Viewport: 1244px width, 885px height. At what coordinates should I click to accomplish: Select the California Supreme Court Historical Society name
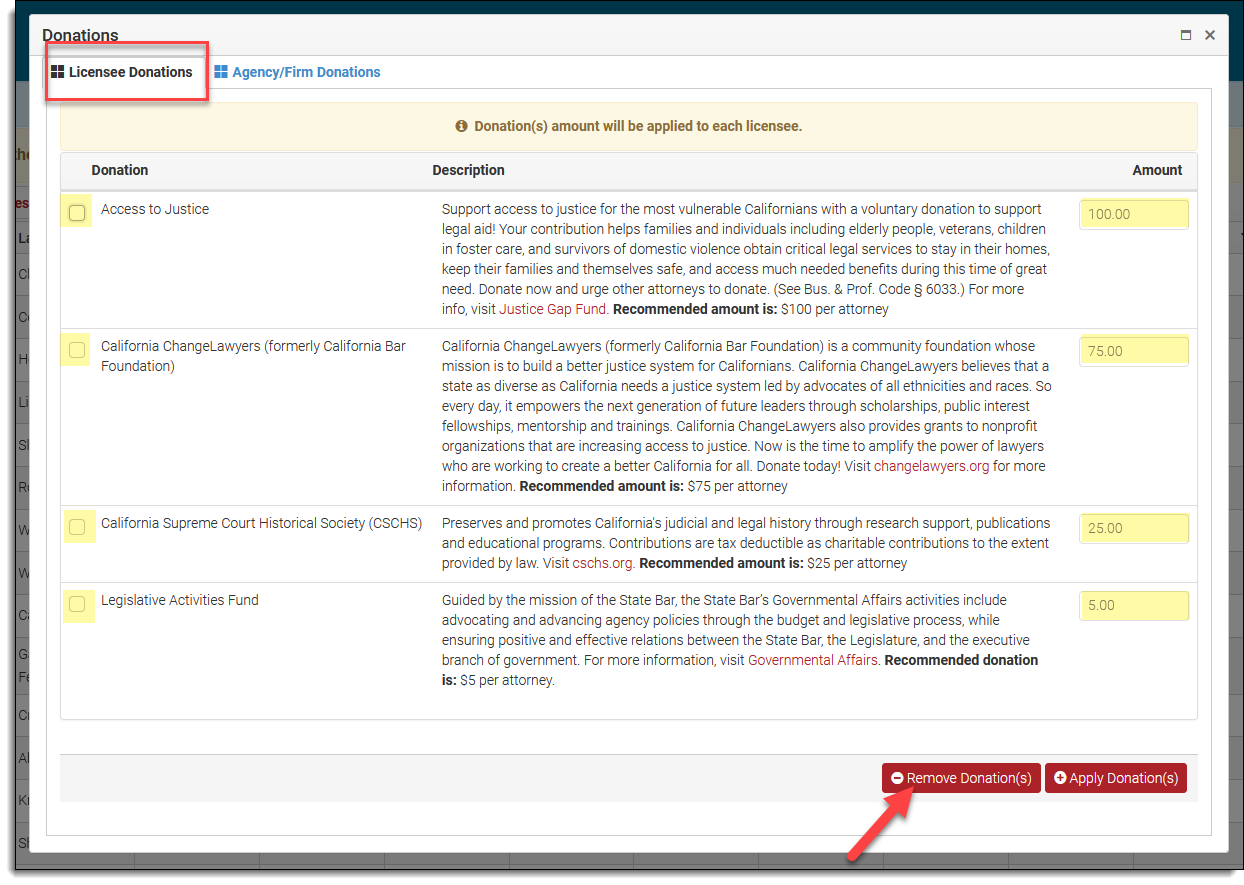(x=262, y=523)
